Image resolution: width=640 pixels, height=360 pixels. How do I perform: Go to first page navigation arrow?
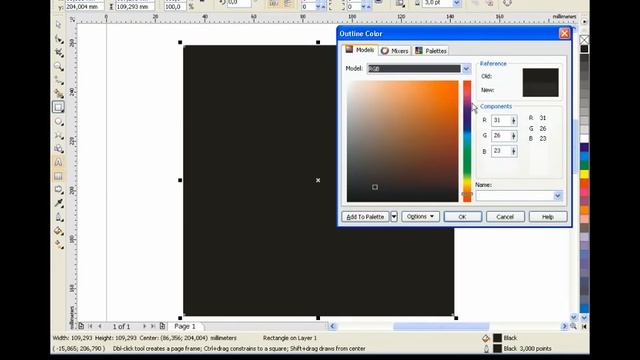[91, 326]
